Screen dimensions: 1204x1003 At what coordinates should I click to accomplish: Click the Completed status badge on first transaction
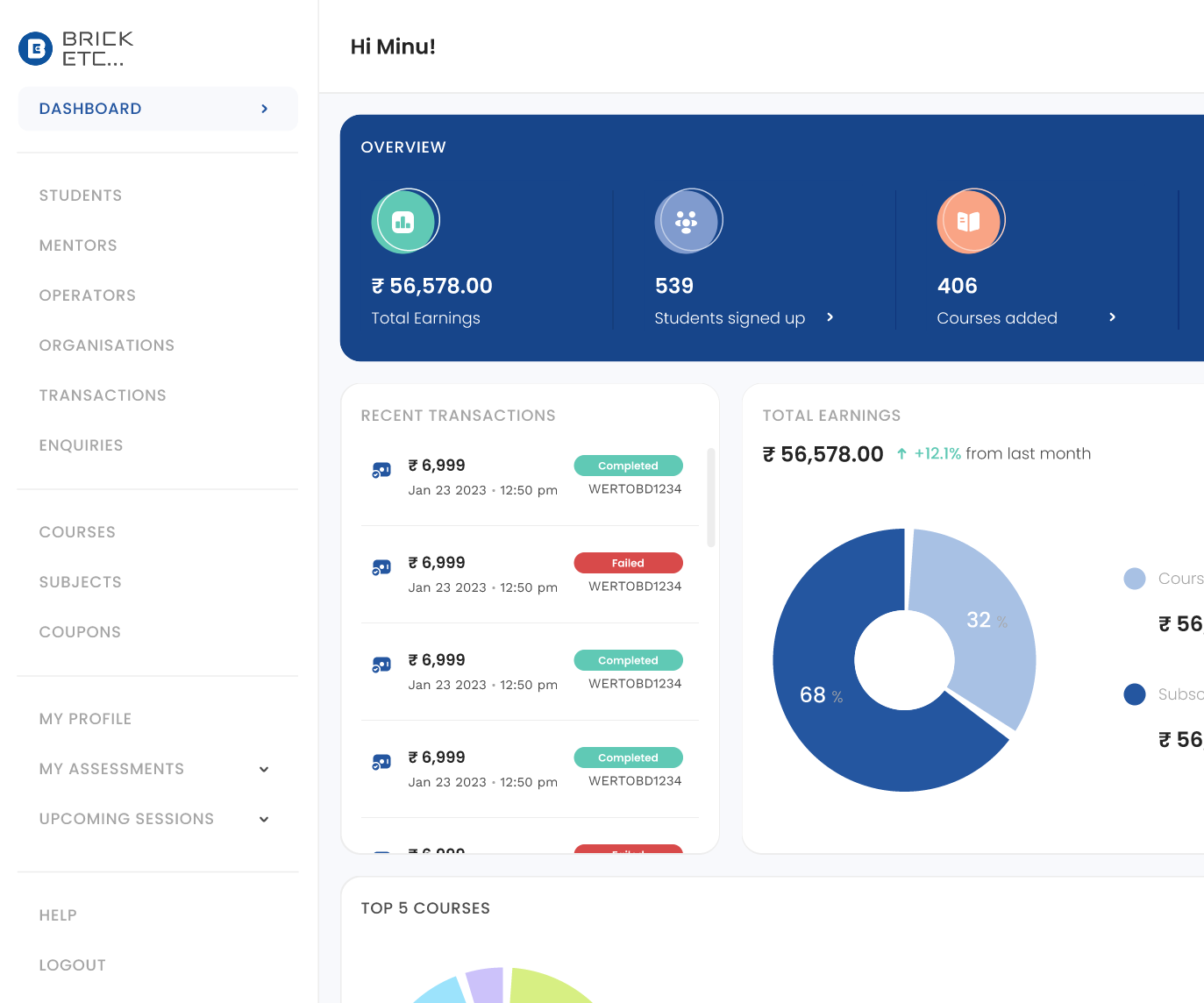628,466
